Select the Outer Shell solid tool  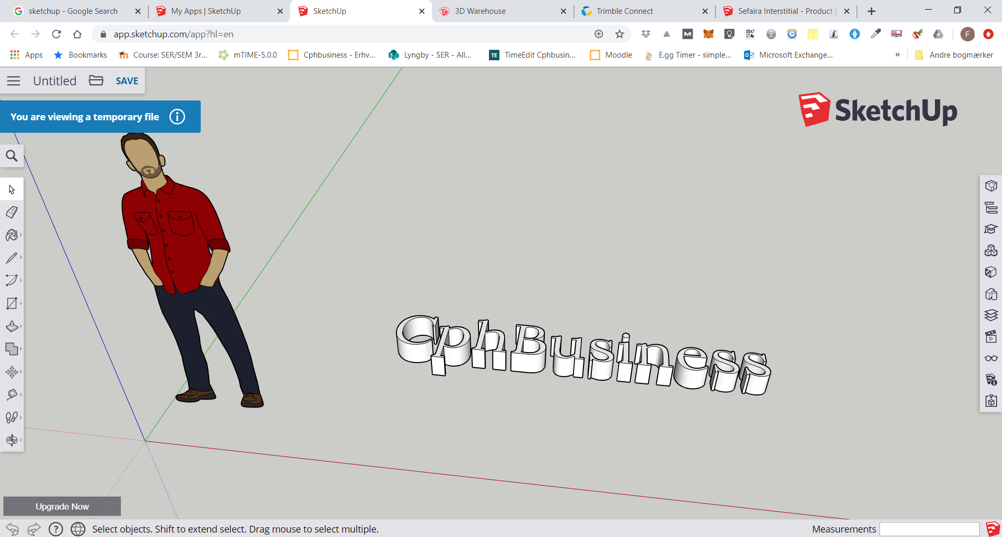point(12,349)
